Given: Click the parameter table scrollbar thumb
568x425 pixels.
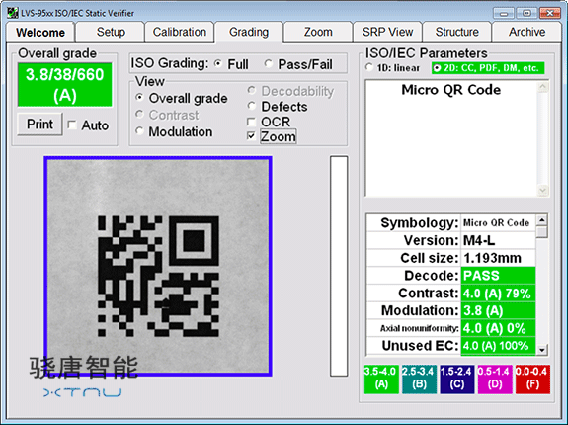Looking at the screenshot, I should pos(542,232).
